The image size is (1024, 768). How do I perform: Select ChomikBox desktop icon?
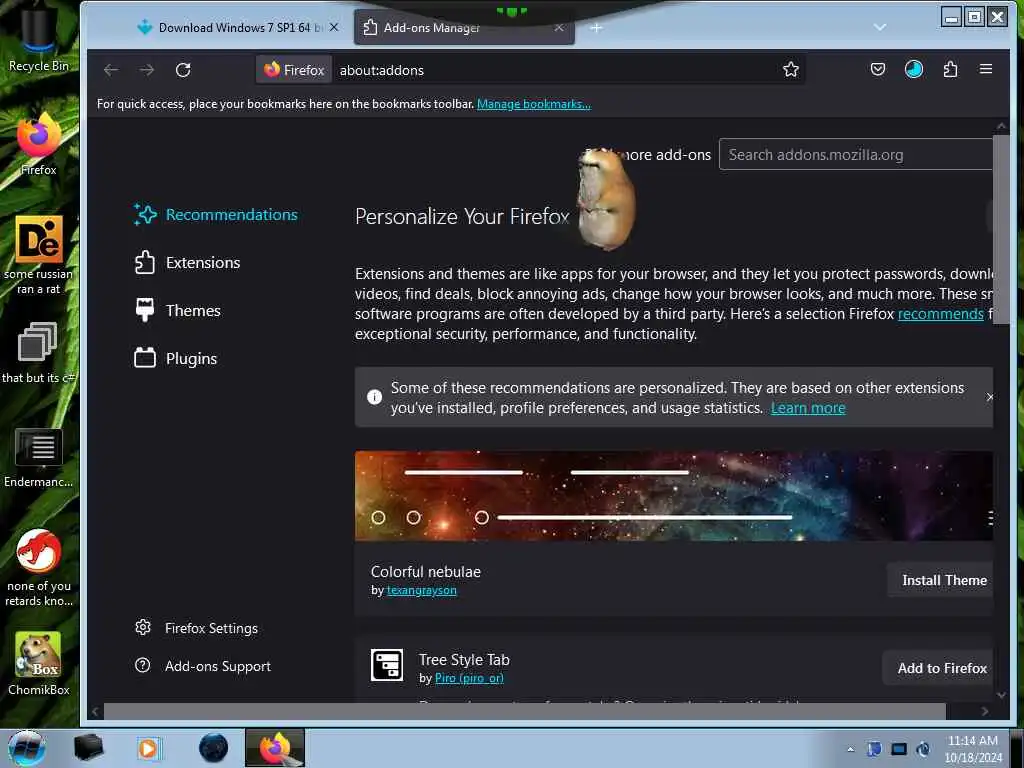(39, 663)
